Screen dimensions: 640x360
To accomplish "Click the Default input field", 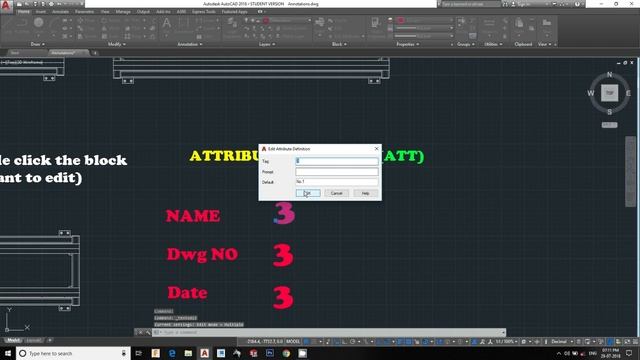I will pyautogui.click(x=337, y=182).
